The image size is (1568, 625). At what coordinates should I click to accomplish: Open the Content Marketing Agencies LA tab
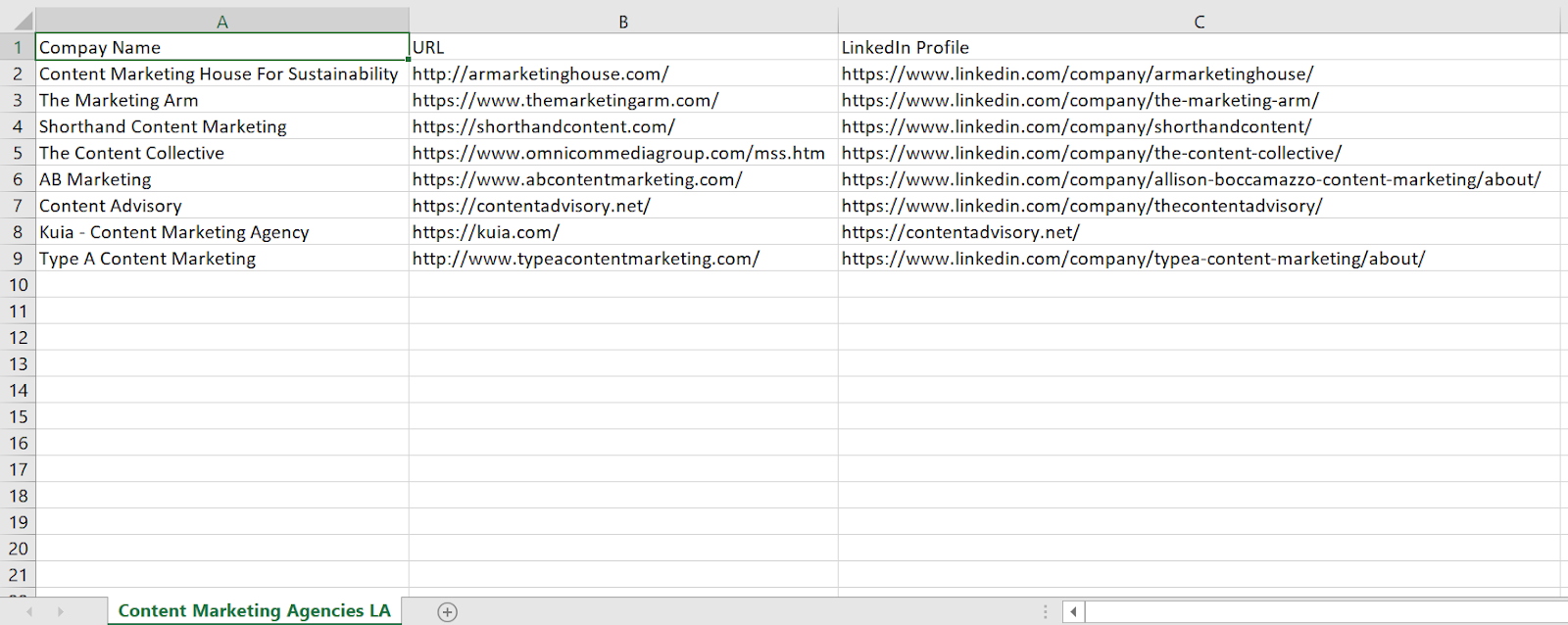[x=255, y=610]
